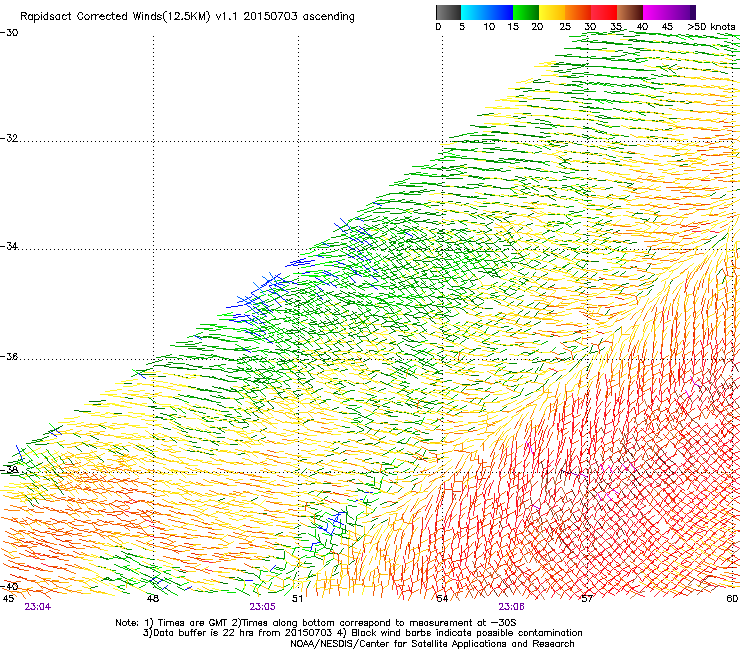Screen dimensions: 740x650
Task: Click the purple time stamp 23:04
Action: click(38, 607)
